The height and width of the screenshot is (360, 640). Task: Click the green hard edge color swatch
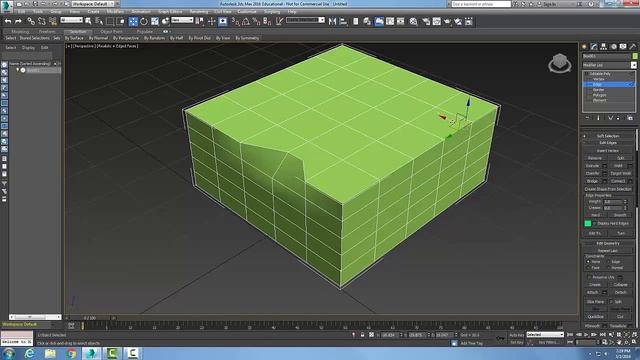point(588,223)
